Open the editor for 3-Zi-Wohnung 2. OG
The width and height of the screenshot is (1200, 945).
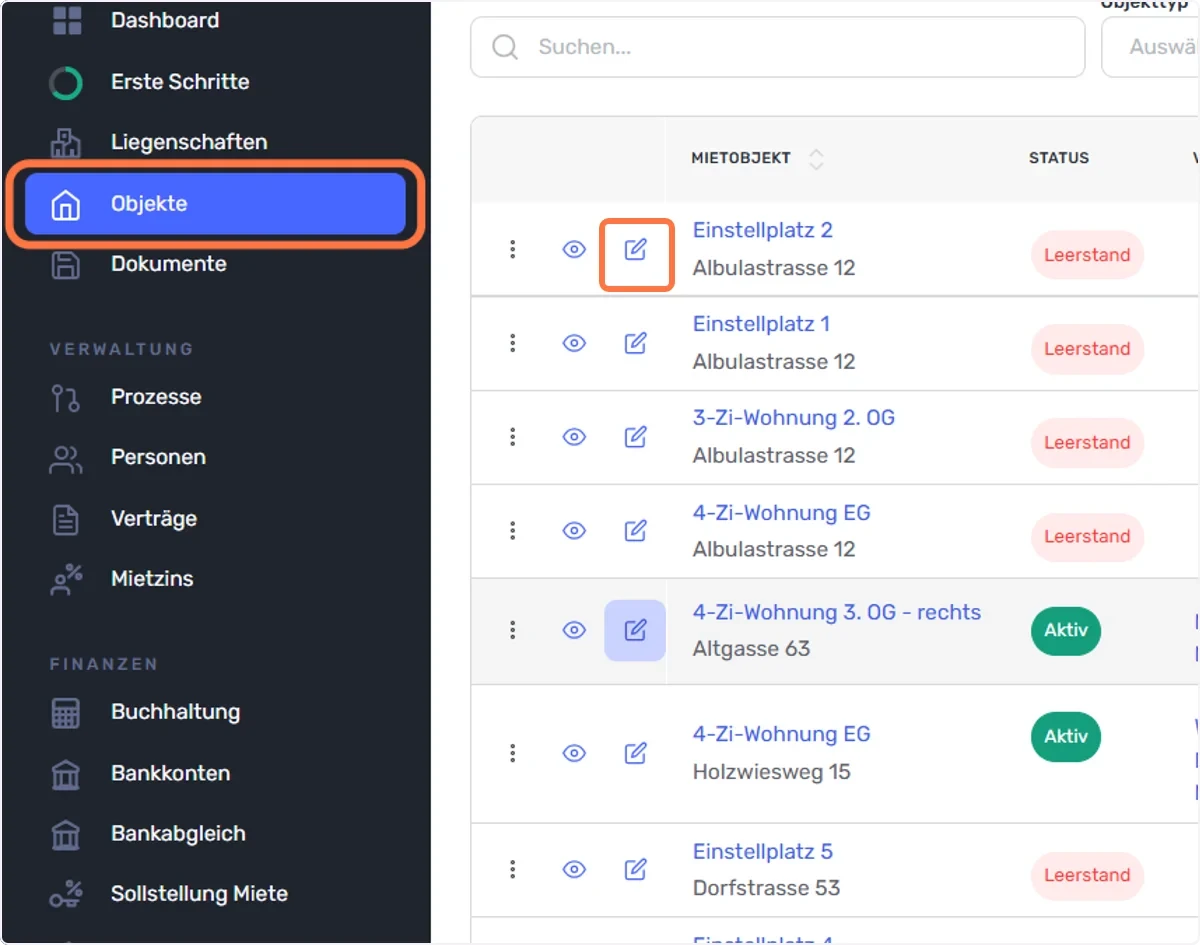(635, 437)
